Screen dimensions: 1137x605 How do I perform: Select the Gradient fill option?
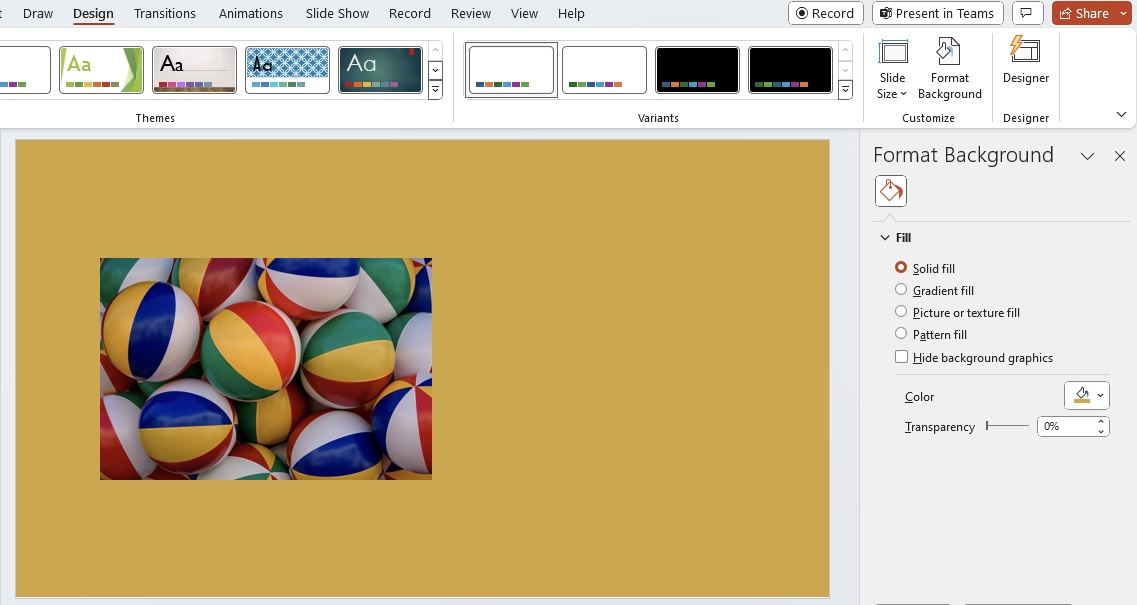(x=901, y=289)
